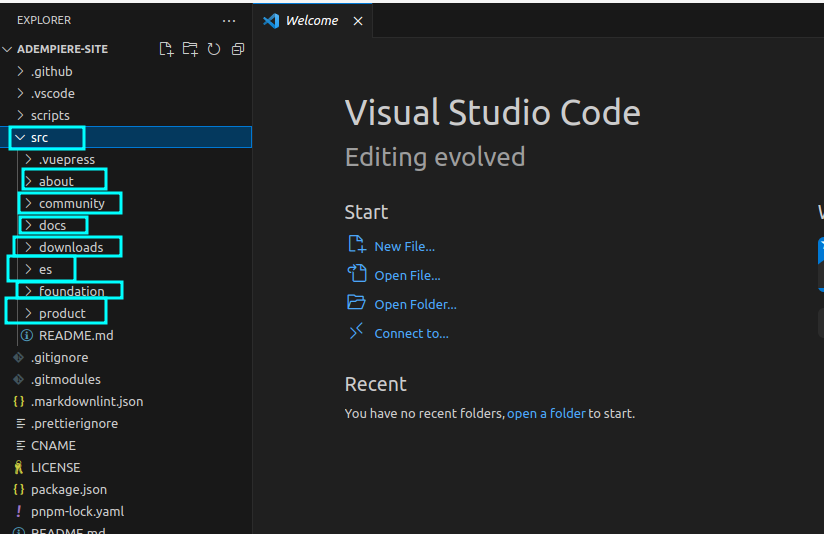
Task: Click the lines icon beside CNAME
Action: (x=20, y=446)
